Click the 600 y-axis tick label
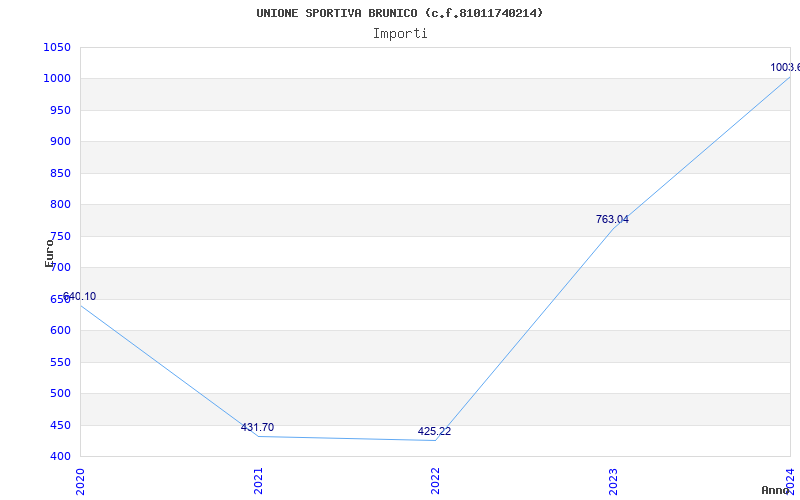The image size is (800, 500). [60, 331]
